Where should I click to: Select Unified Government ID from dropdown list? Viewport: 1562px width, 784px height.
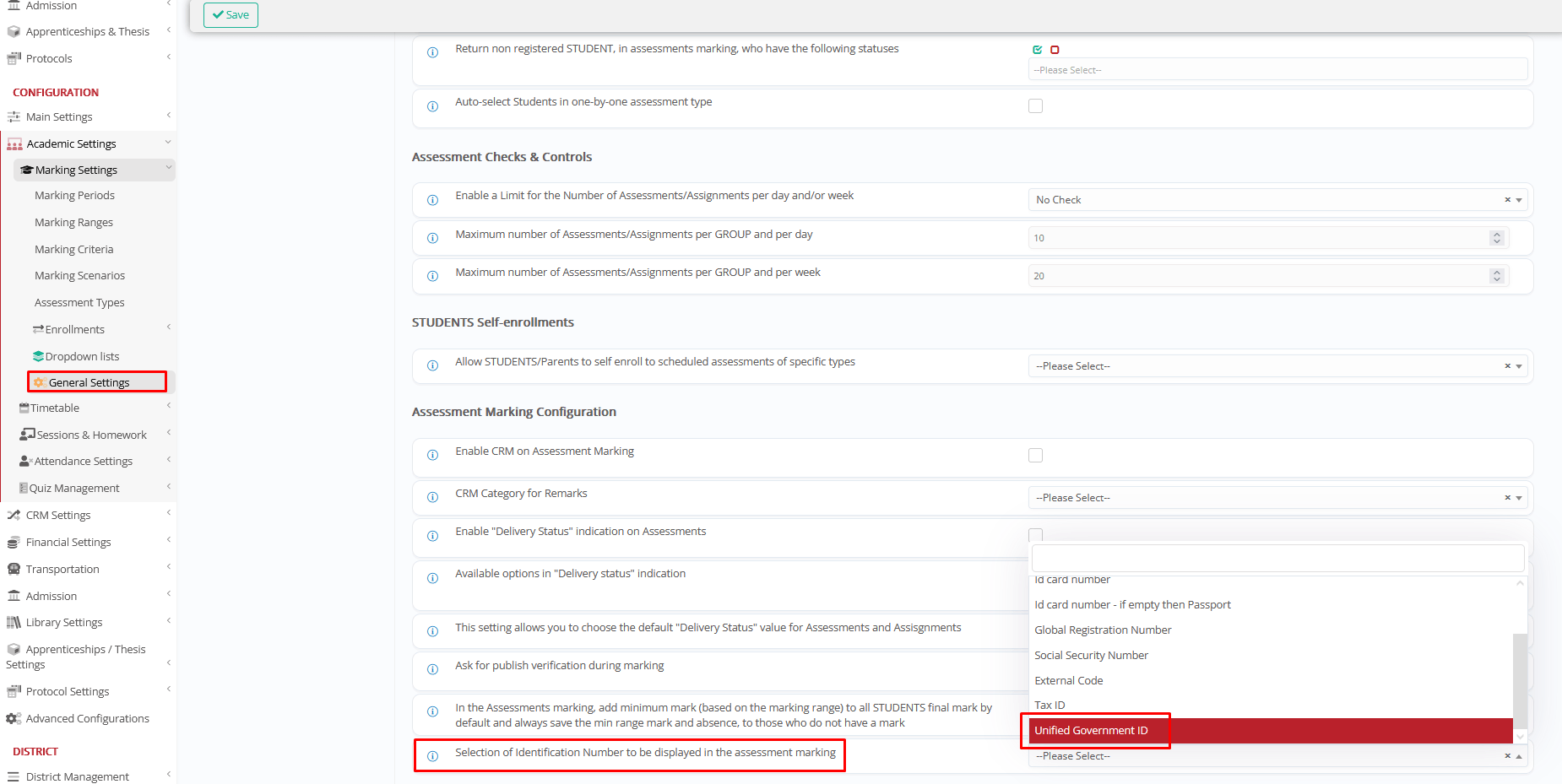(1091, 731)
